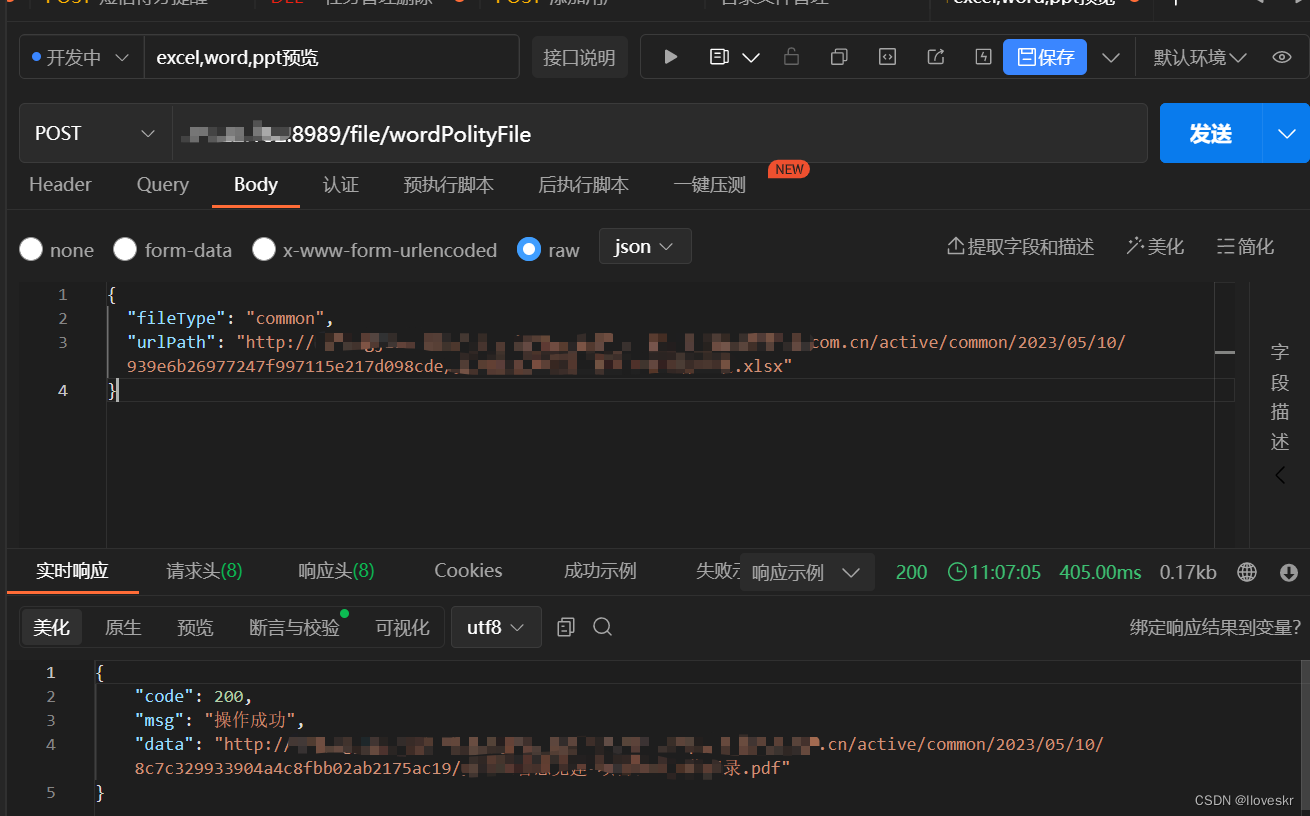The image size is (1310, 816).
Task: Open the POST method dropdown
Action: [95, 133]
